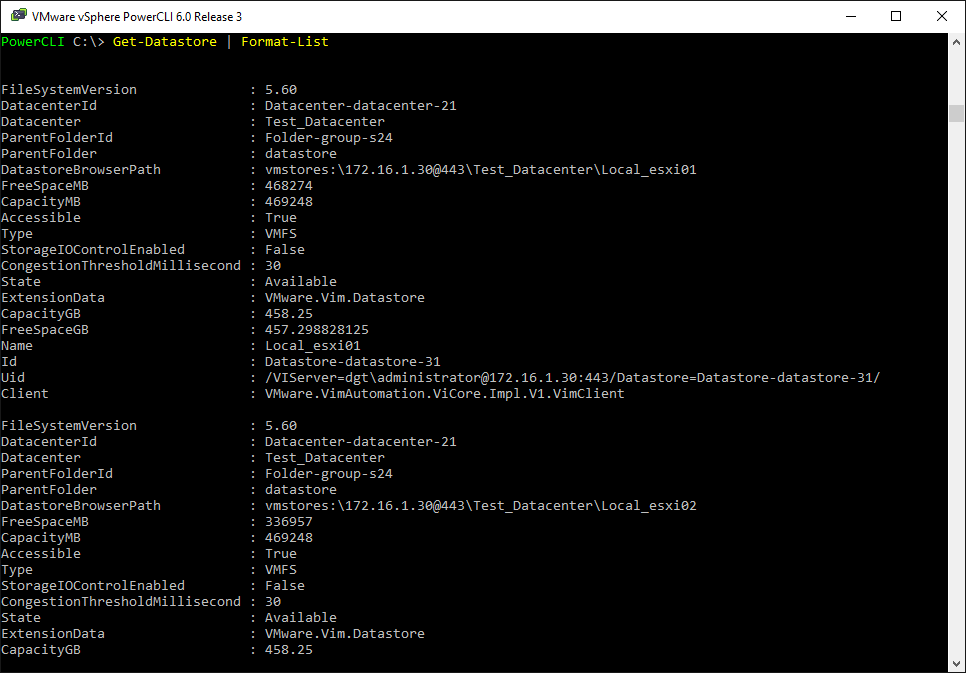Click the FreeSpaceMB value 468274

288,186
